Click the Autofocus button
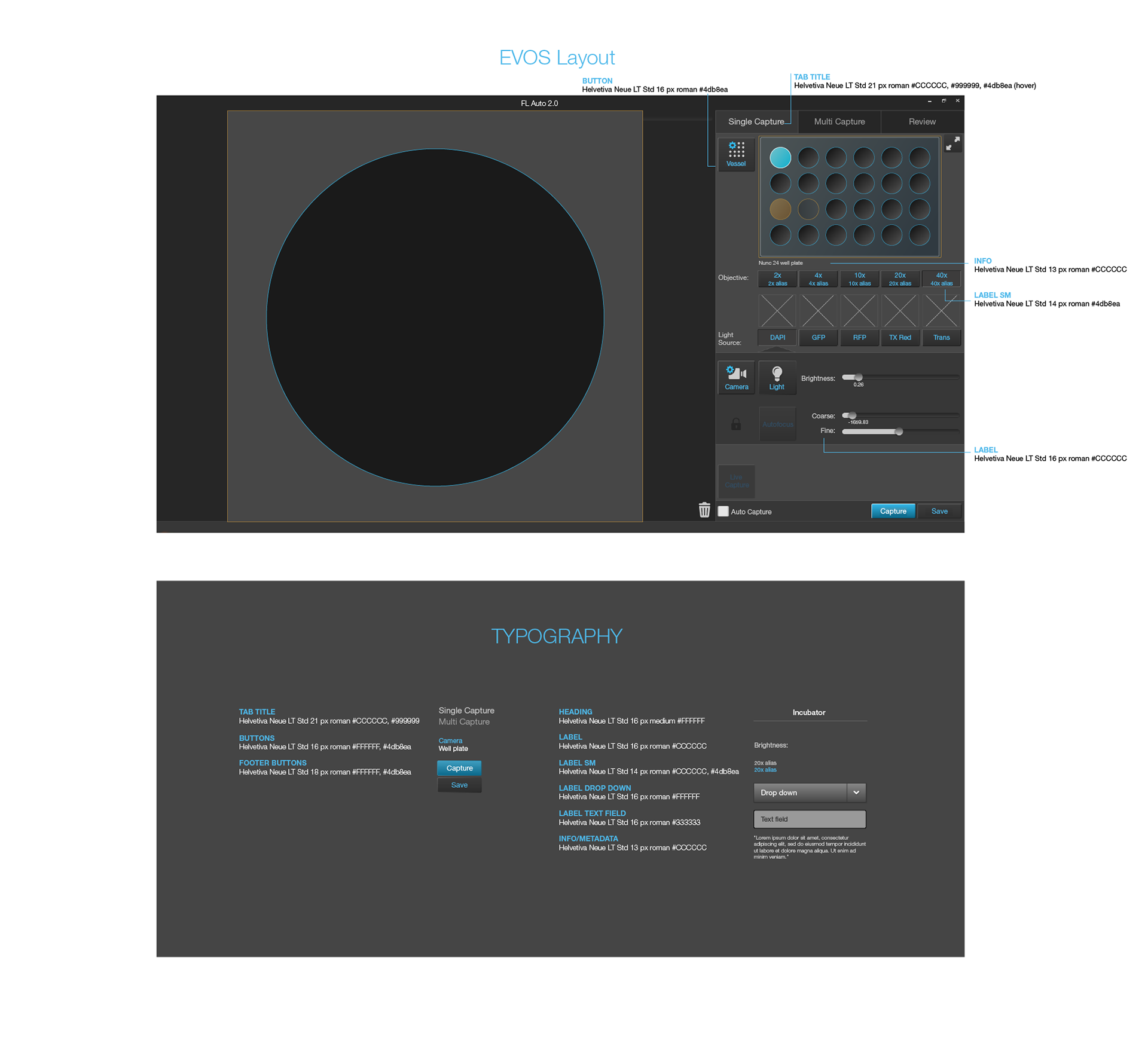The image size is (1148, 1037). click(777, 424)
